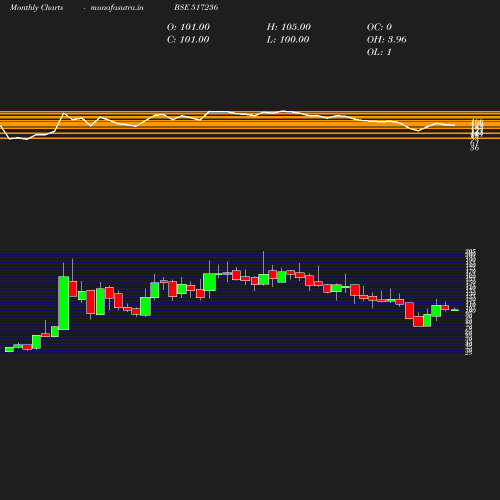Click the tallest green candlestick body
This screenshot has height=500, width=500.
pyautogui.click(x=64, y=303)
